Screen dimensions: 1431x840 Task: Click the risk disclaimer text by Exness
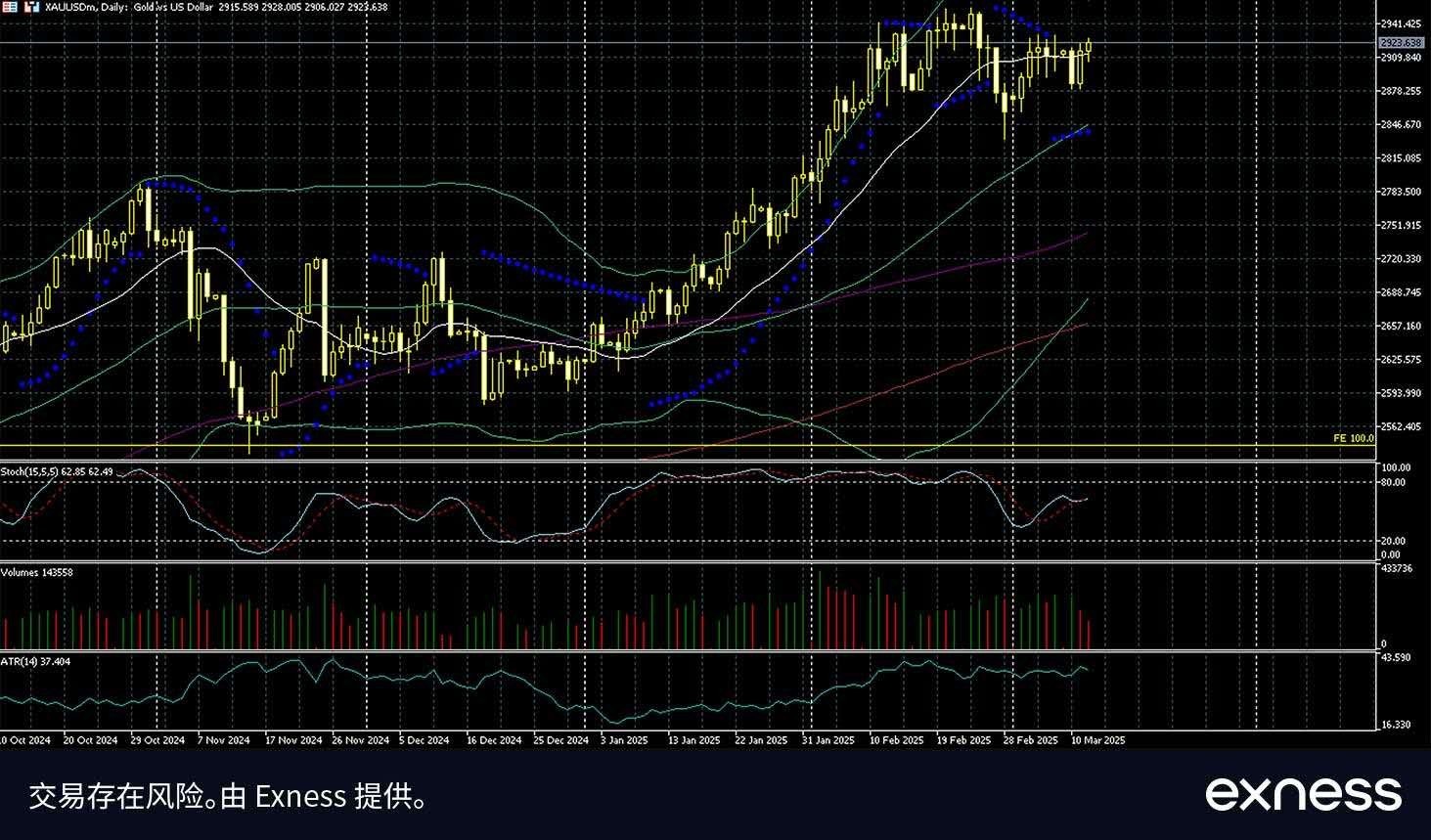pyautogui.click(x=229, y=796)
